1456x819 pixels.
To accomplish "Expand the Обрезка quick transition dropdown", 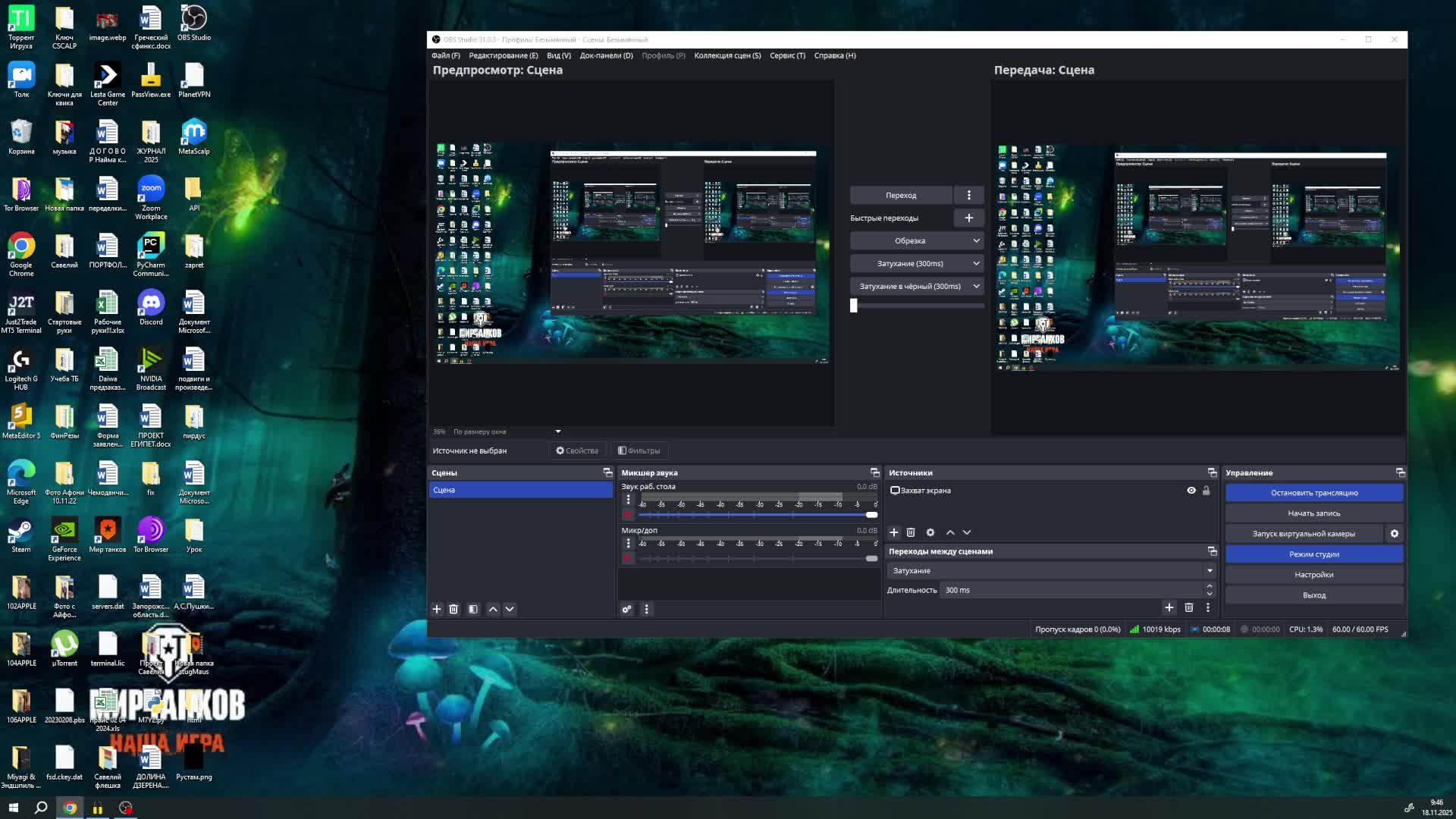I will point(975,241).
